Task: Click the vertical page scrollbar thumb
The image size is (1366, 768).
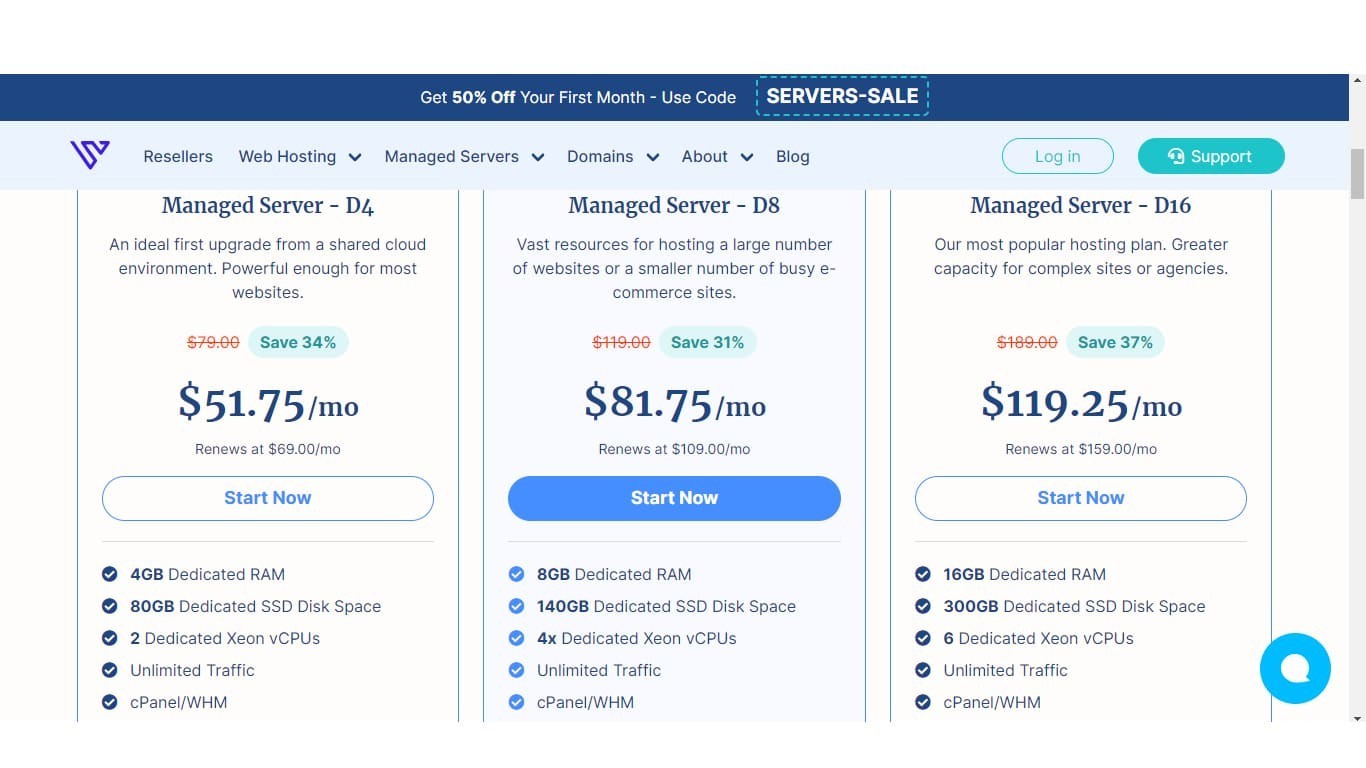Action: point(1357,174)
